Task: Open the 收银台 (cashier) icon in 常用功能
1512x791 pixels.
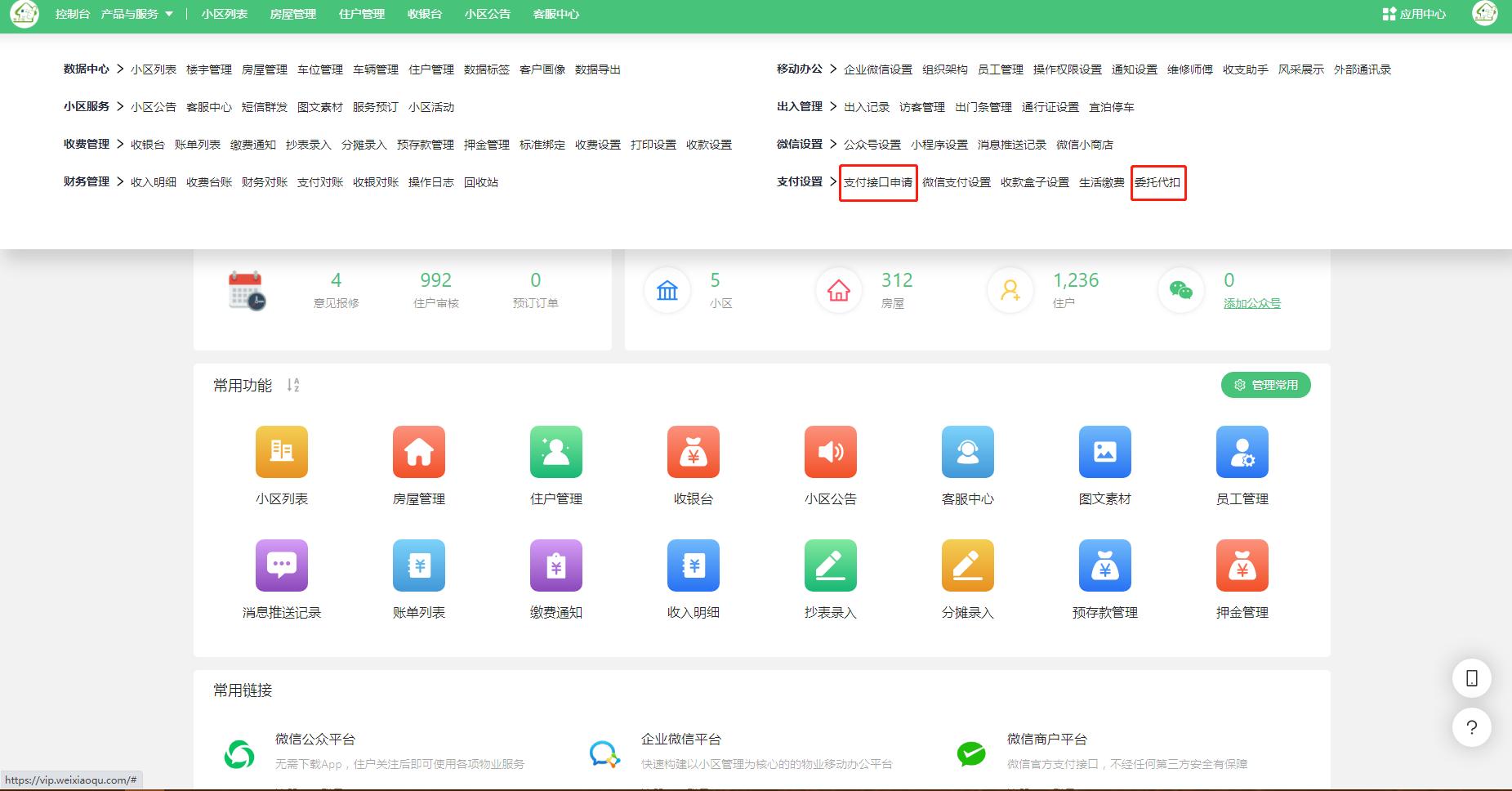Action: tap(693, 452)
